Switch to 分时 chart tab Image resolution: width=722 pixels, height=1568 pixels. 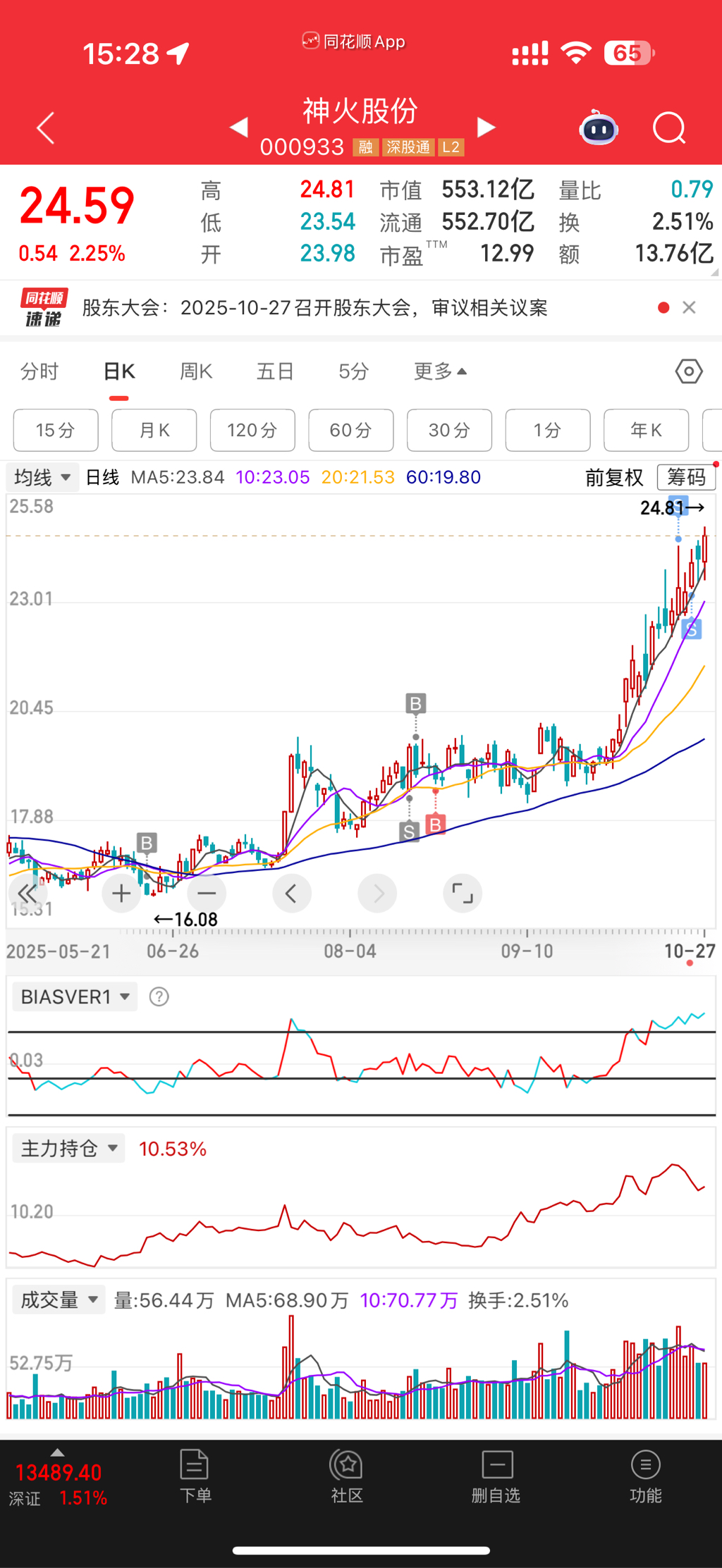click(x=39, y=371)
